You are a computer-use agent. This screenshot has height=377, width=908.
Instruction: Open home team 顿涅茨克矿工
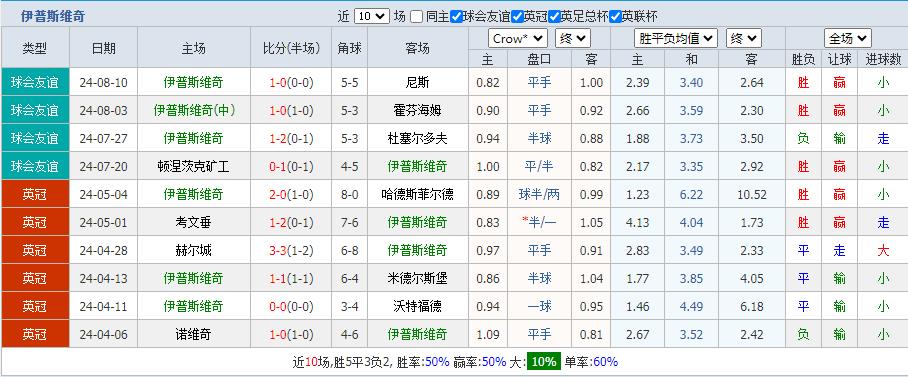pyautogui.click(x=193, y=167)
